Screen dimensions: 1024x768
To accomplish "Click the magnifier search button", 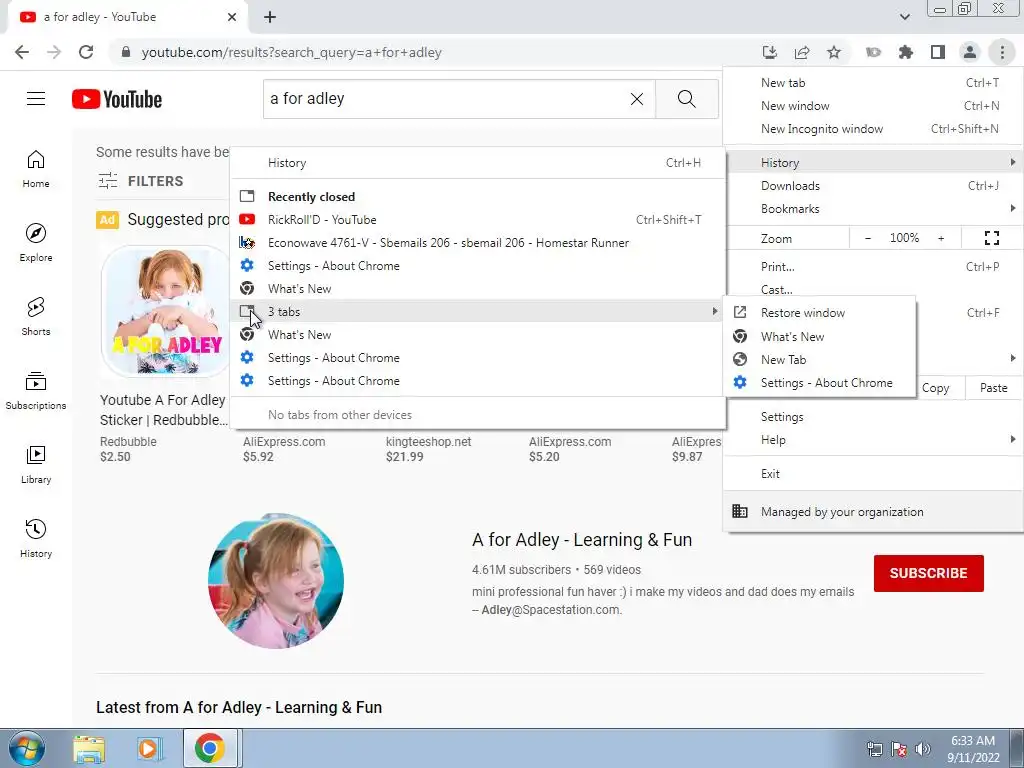I will coord(686,99).
